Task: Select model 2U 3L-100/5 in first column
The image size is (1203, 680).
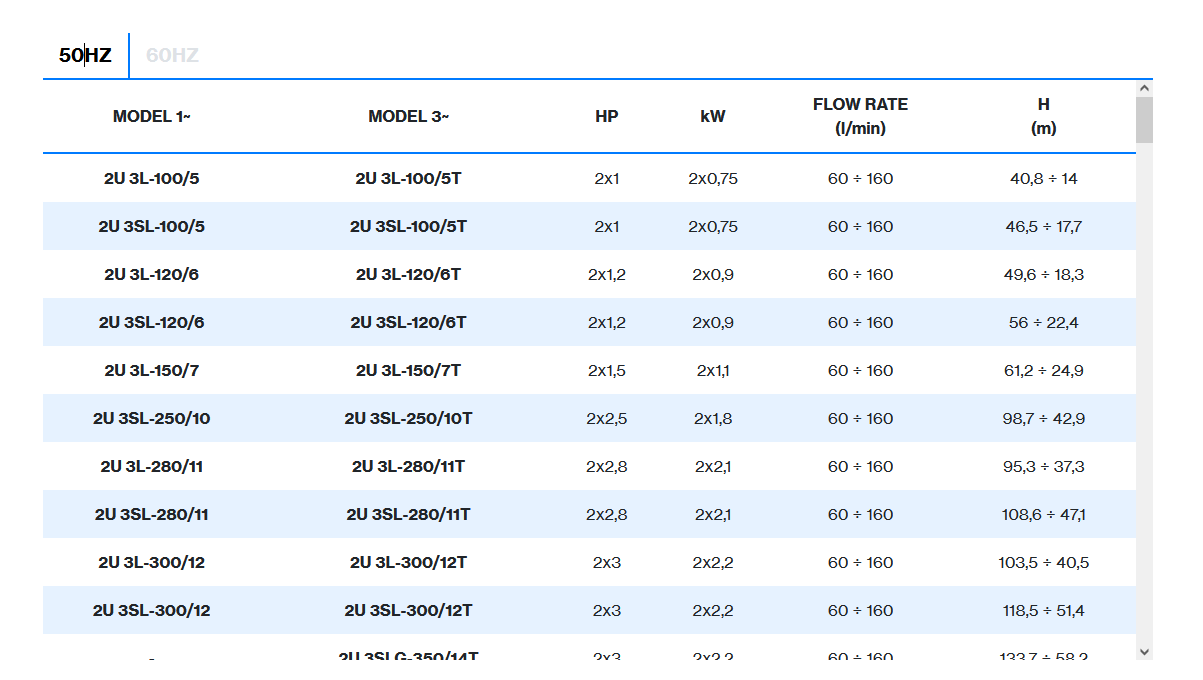Action: point(152,179)
